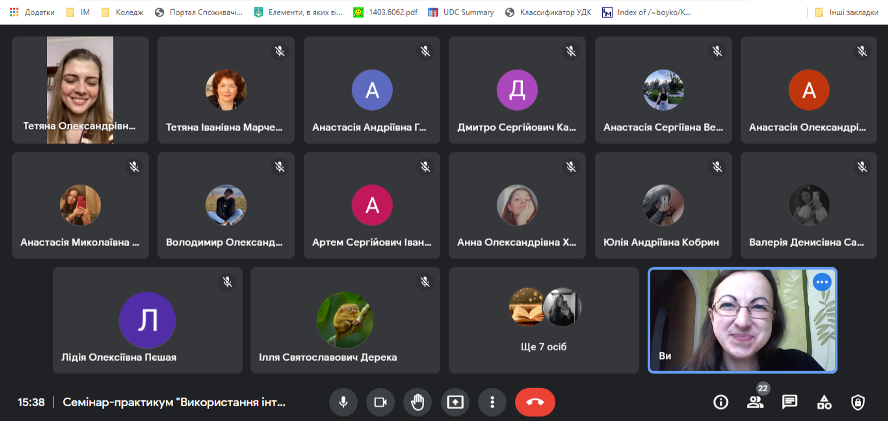Screen dimensions: 888x421
Task: Open meeting details info icon
Action: (x=720, y=402)
